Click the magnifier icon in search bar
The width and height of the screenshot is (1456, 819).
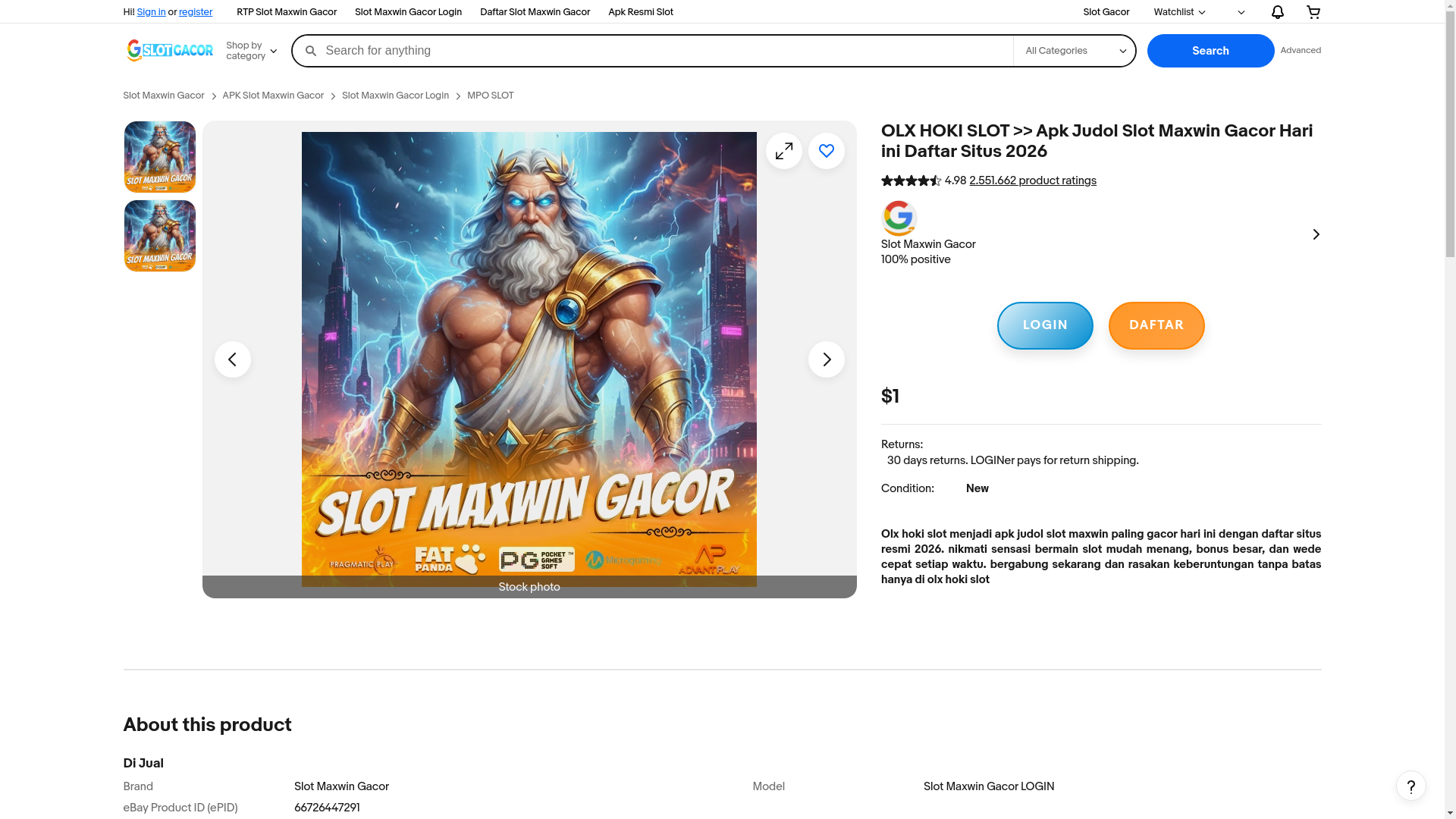(x=310, y=51)
